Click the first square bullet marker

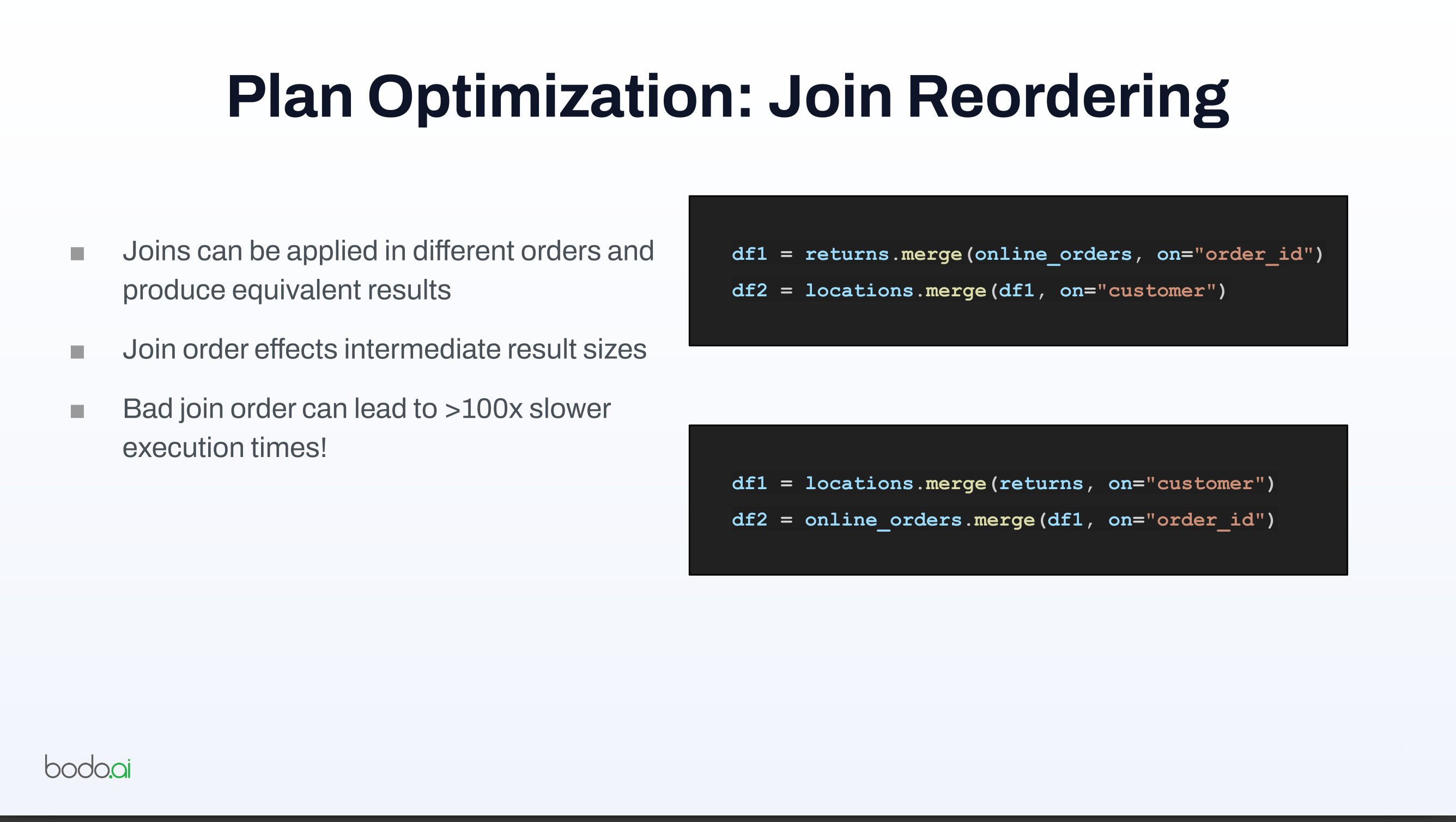pos(77,254)
